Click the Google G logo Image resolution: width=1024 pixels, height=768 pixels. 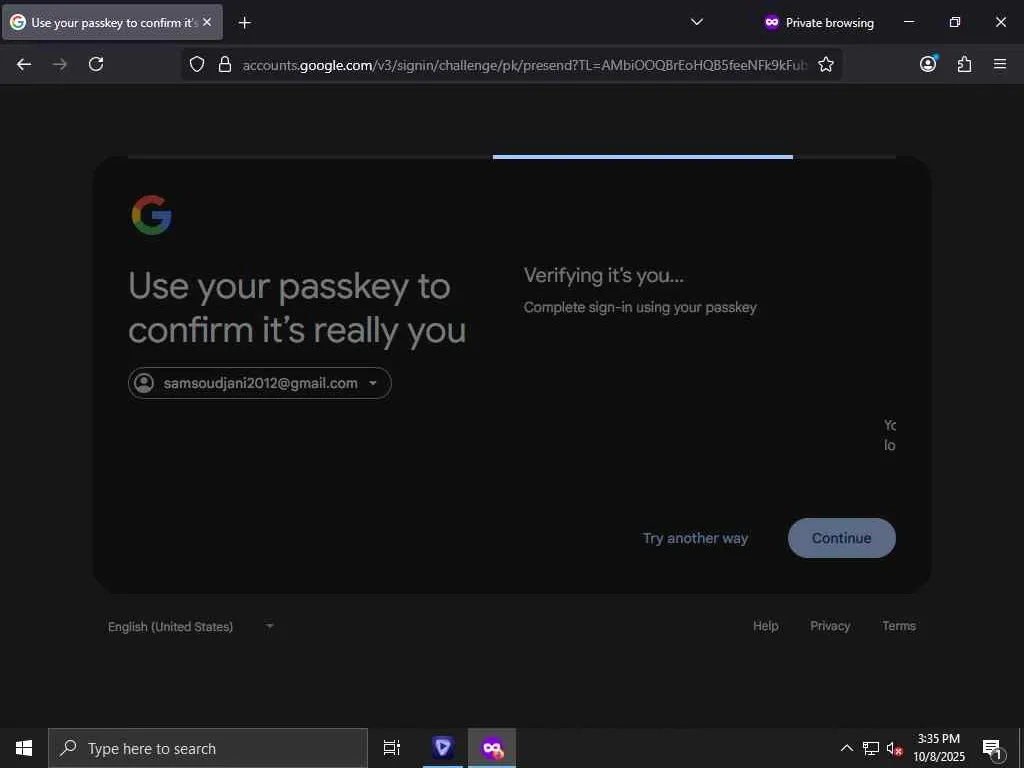tap(152, 215)
